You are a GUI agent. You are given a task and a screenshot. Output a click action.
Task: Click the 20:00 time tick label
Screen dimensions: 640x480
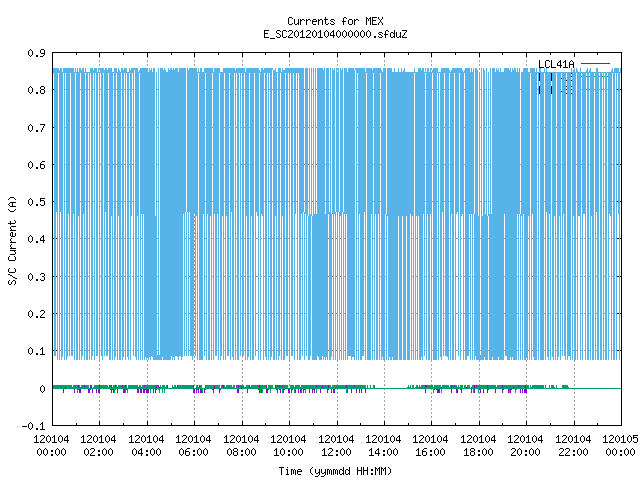click(x=525, y=452)
